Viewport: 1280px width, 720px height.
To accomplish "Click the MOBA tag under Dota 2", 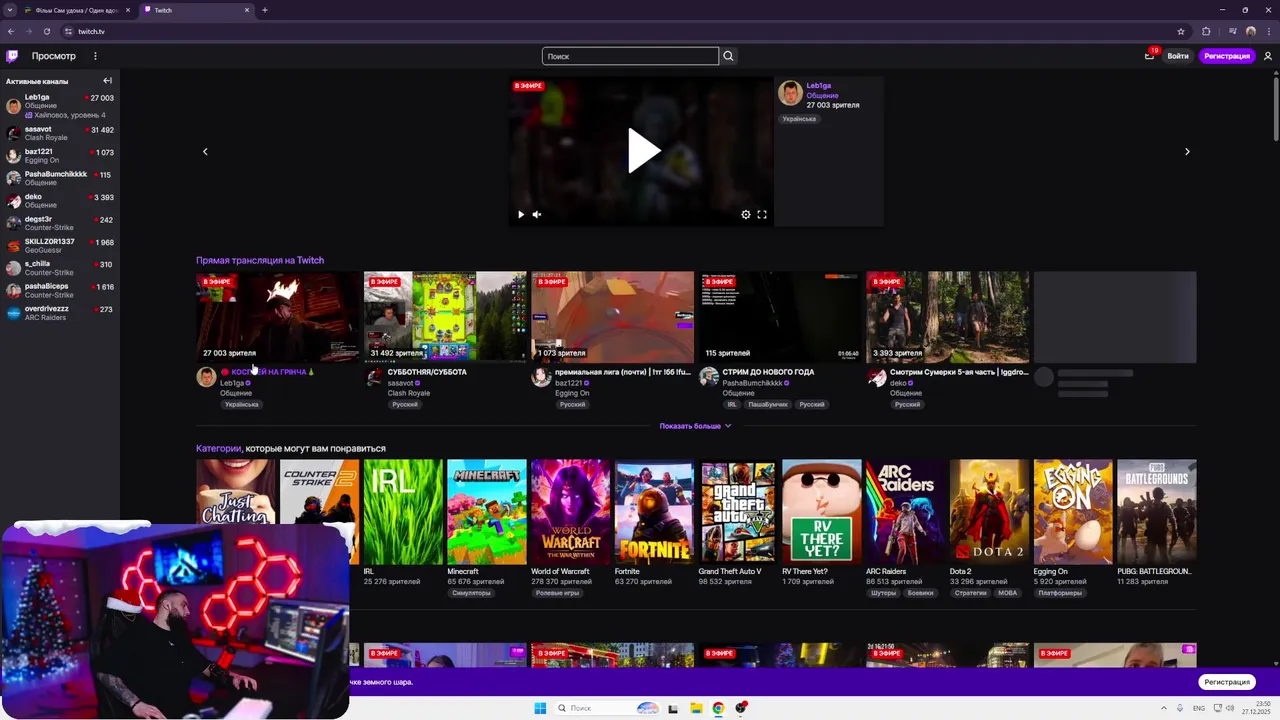I will [x=1007, y=593].
